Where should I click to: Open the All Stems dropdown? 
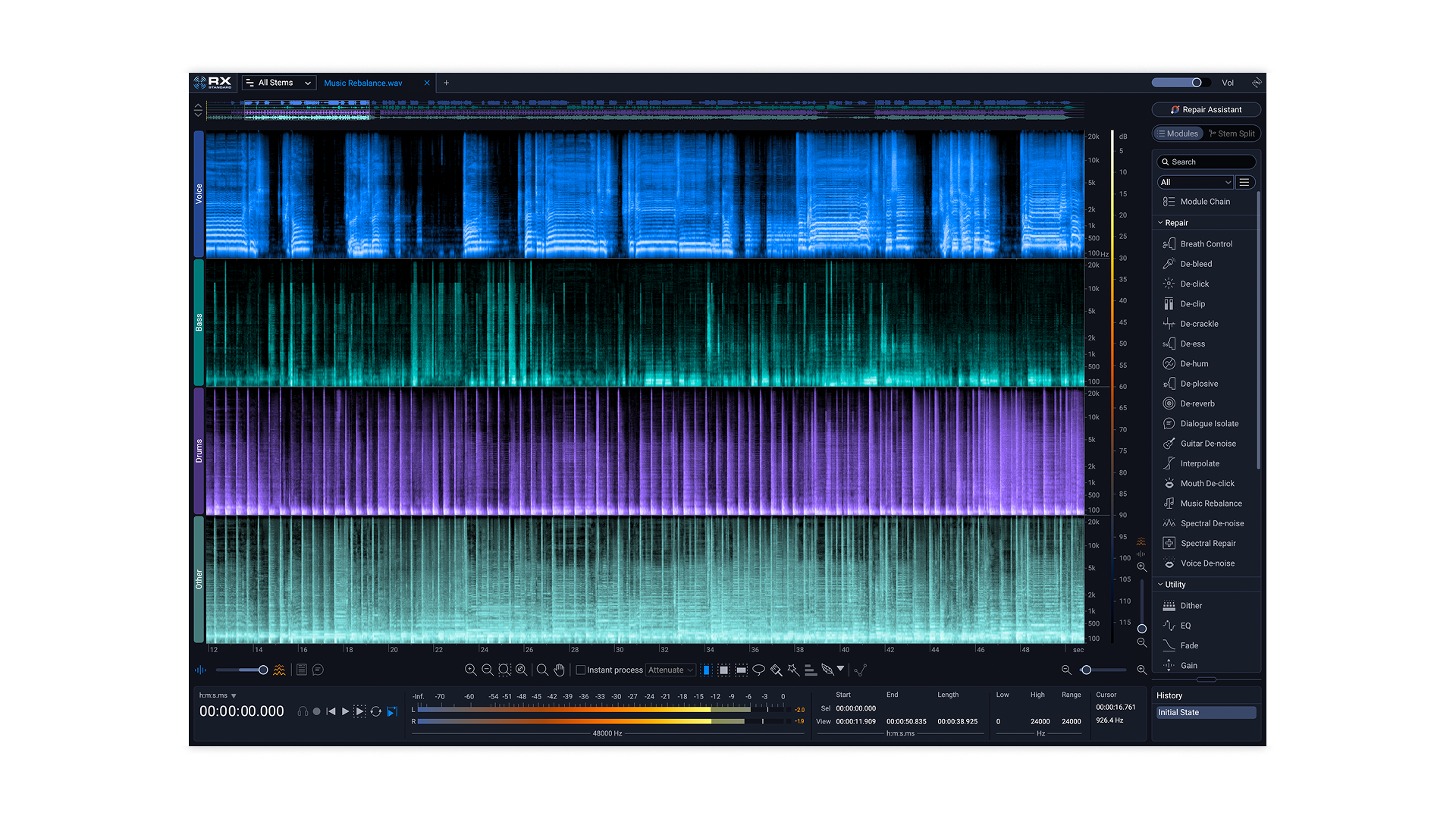[x=279, y=83]
